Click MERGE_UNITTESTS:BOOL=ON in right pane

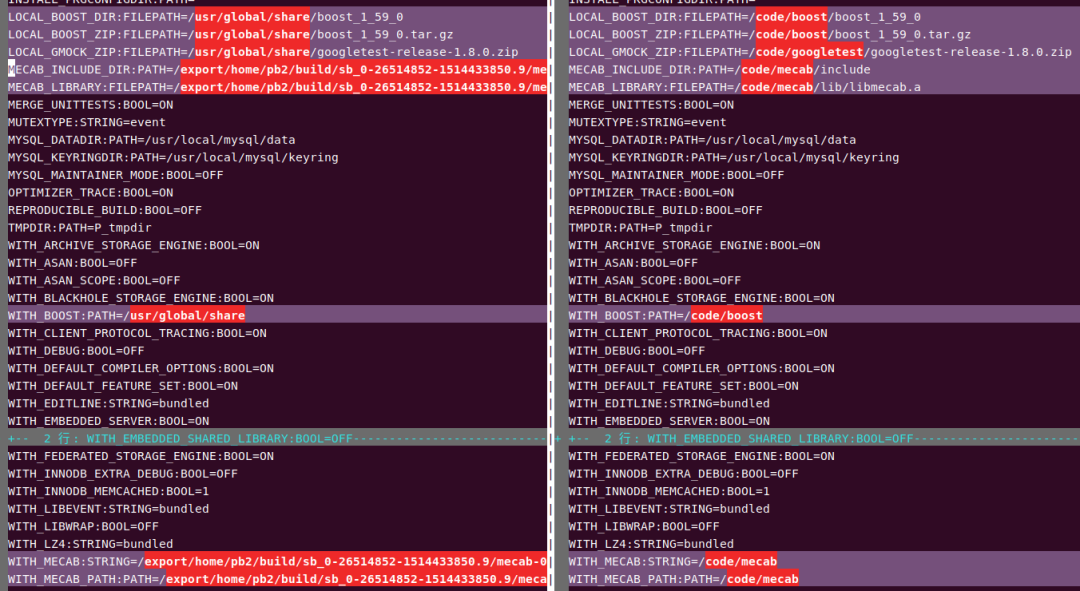651,105
